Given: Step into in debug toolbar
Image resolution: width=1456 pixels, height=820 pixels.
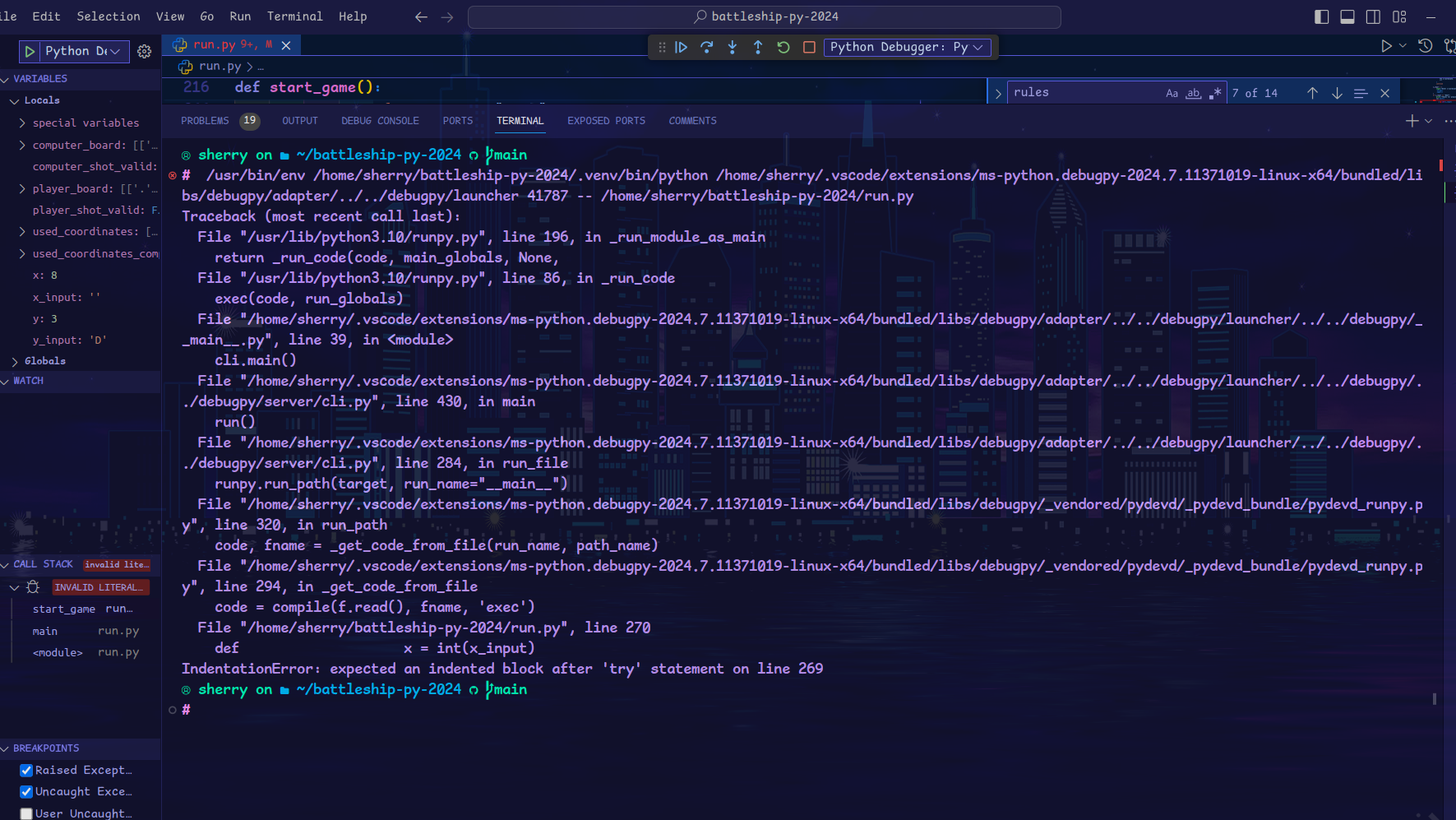Looking at the screenshot, I should (x=732, y=47).
